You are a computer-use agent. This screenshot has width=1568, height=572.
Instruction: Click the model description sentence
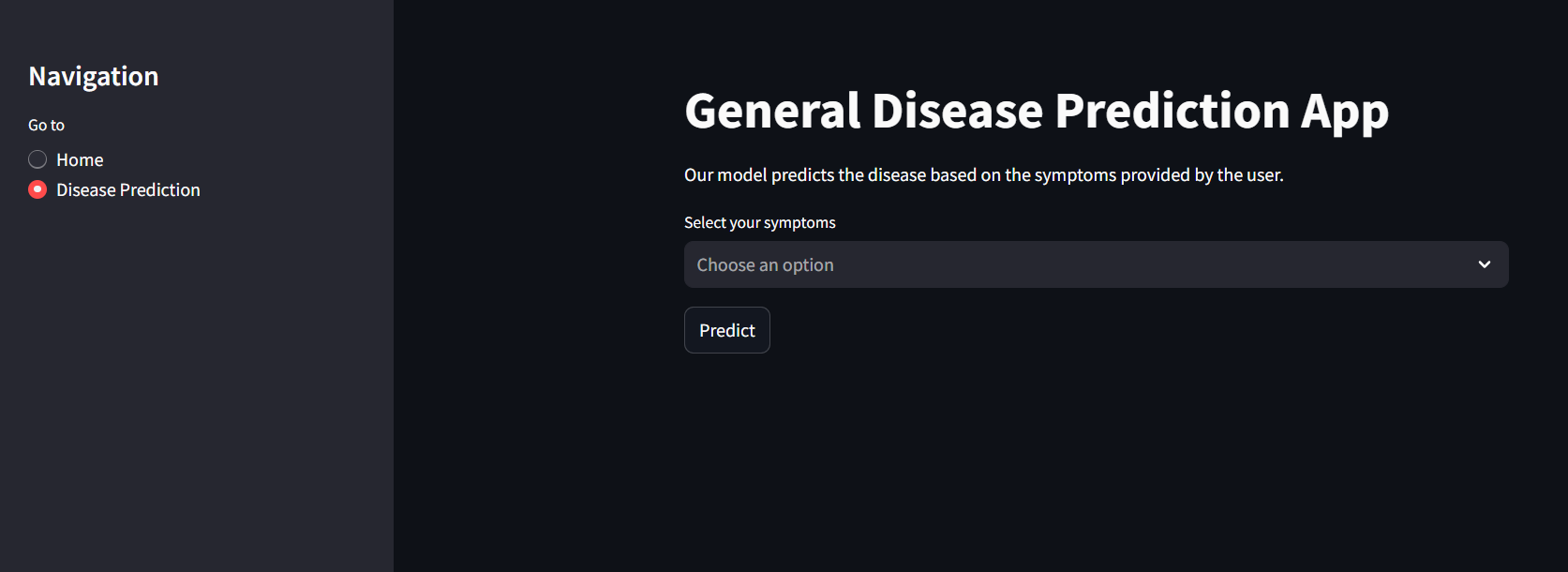tap(983, 174)
